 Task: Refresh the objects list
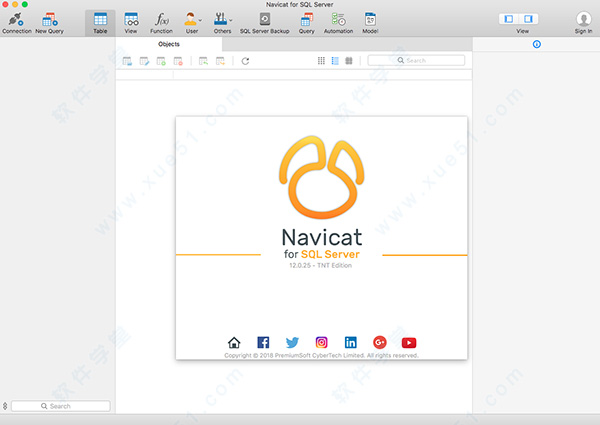tap(245, 61)
